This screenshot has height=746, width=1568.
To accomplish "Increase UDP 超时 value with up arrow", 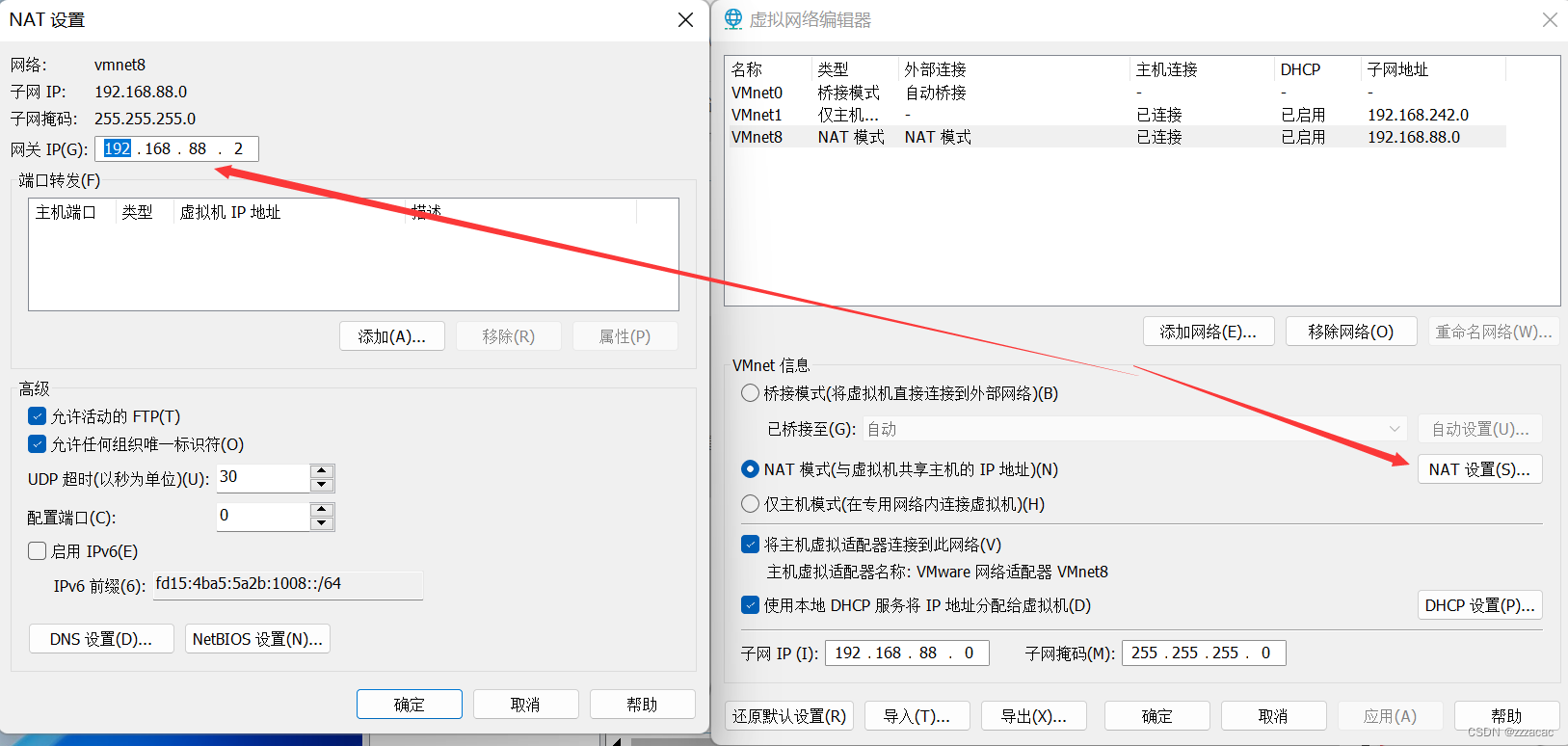I will [323, 471].
